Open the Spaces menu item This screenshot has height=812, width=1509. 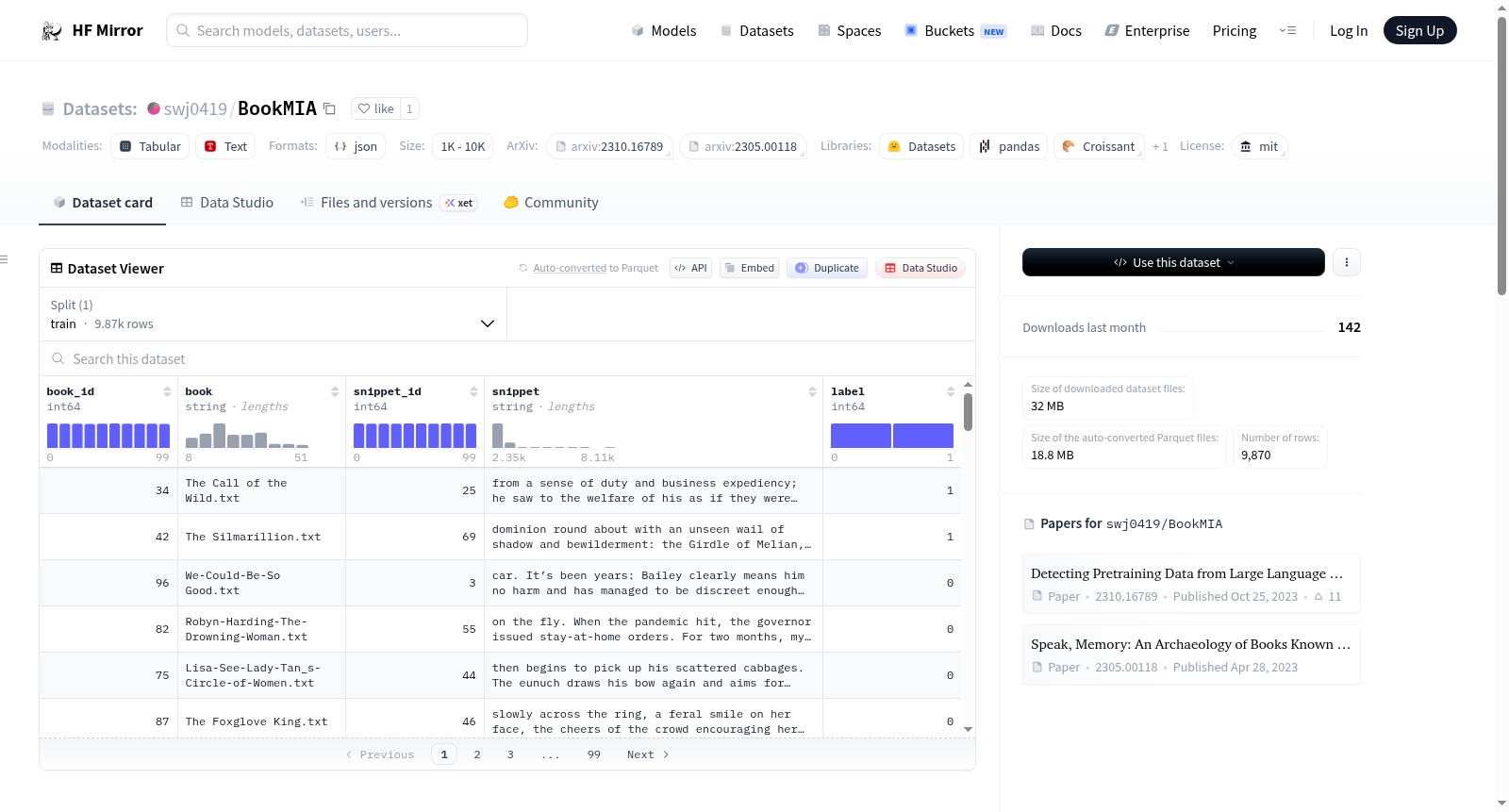pos(850,31)
